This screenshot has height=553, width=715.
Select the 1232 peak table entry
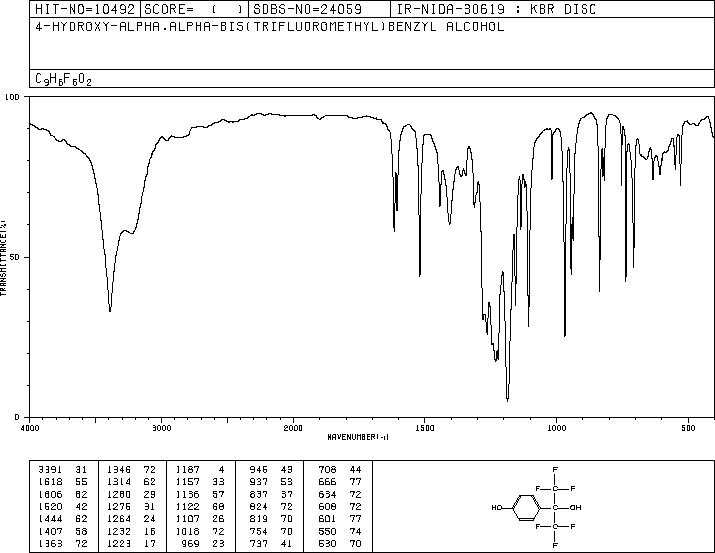point(131,531)
